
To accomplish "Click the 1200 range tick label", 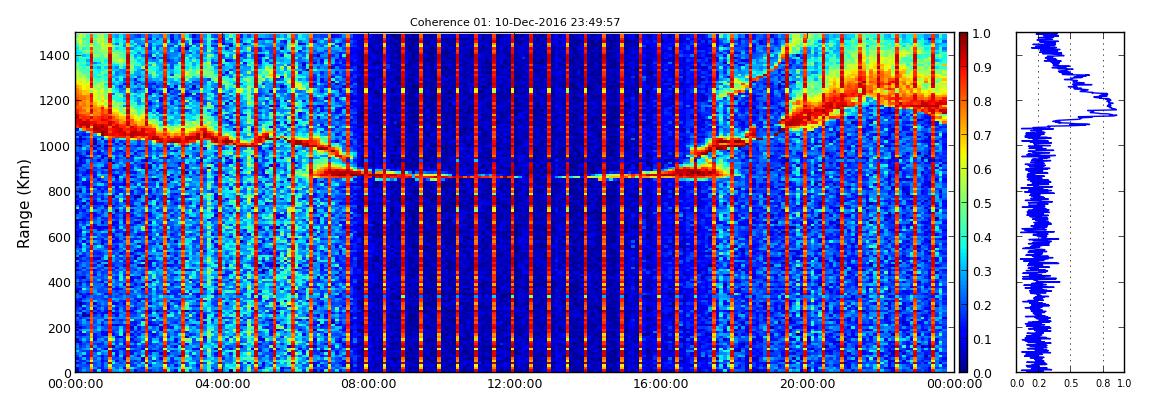I will pos(56,100).
